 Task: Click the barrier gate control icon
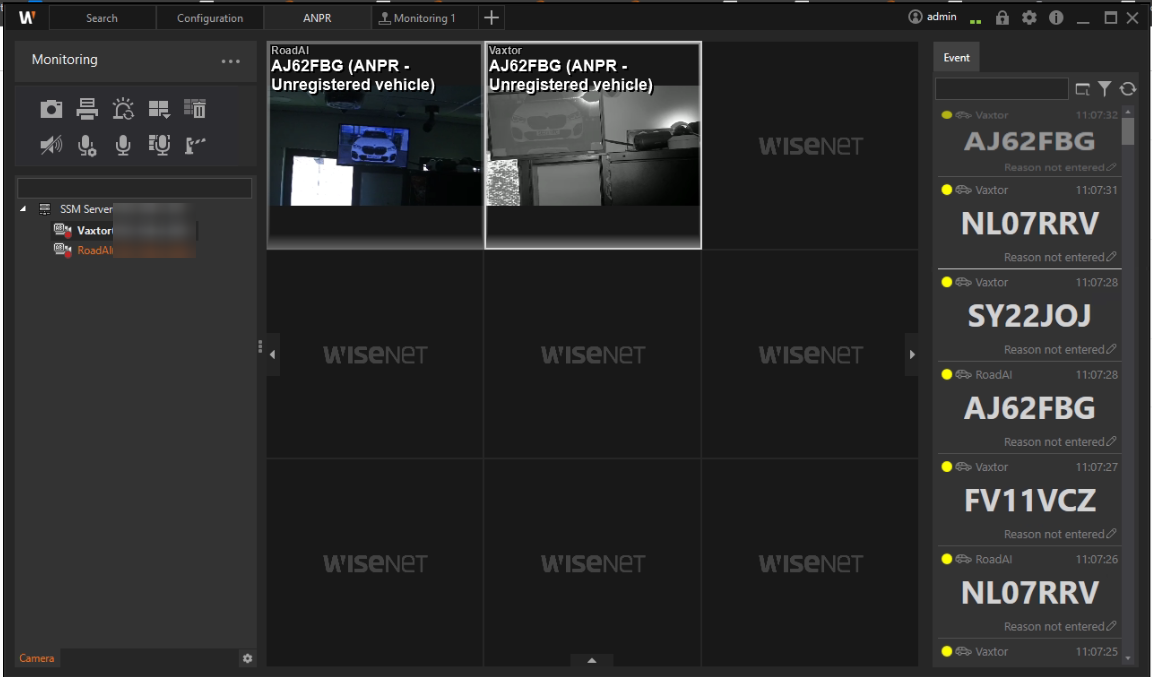click(x=195, y=145)
